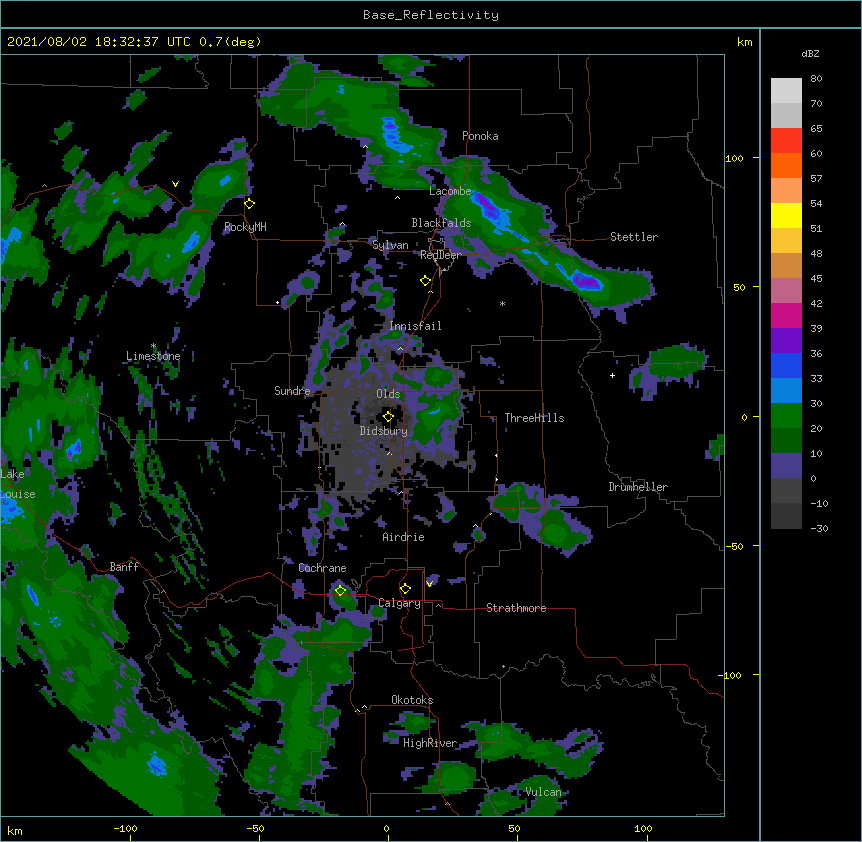
Task: Click the Lacombe city label
Action: pyautogui.click(x=450, y=191)
